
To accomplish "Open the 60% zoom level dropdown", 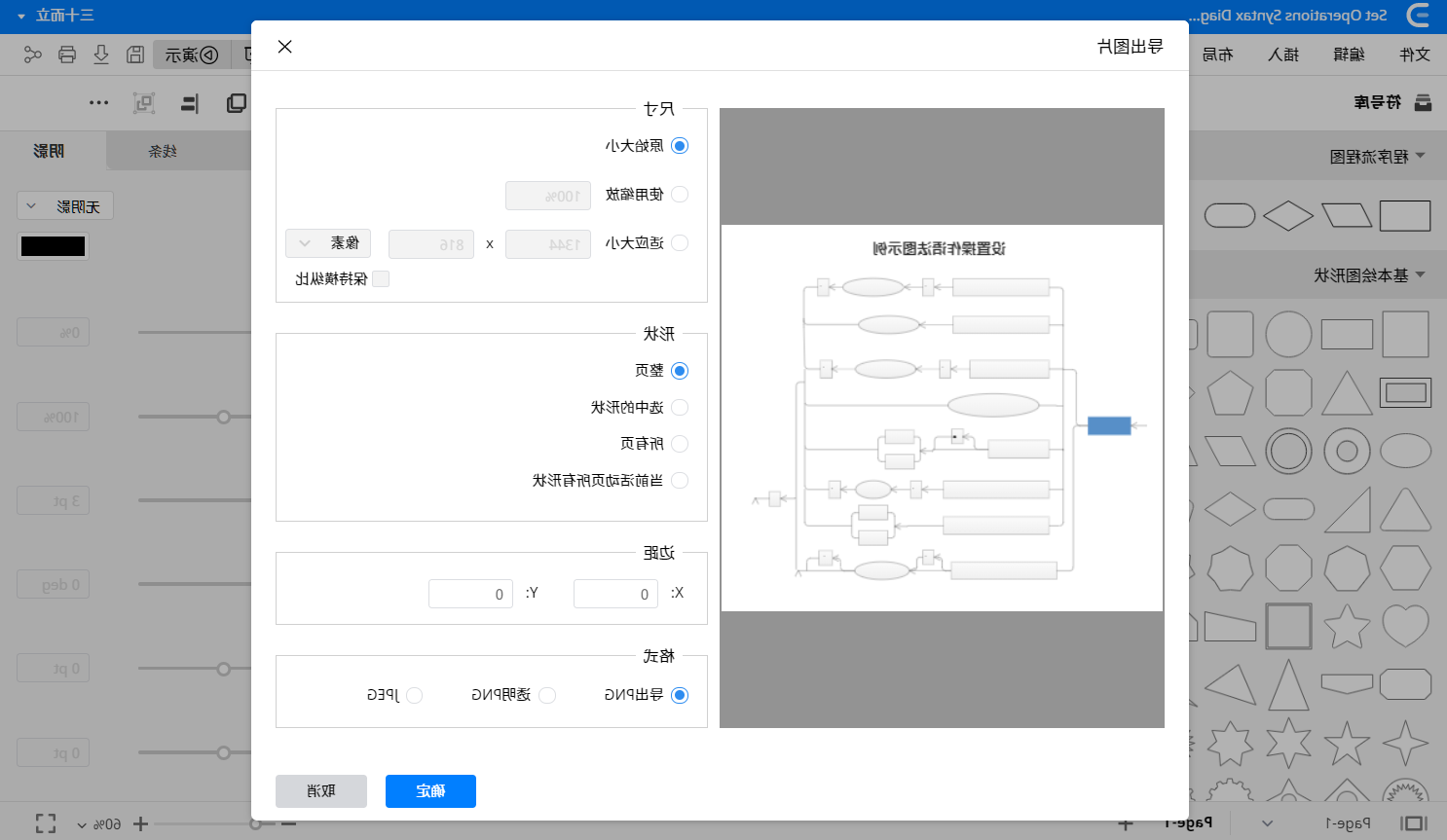I will (x=99, y=824).
